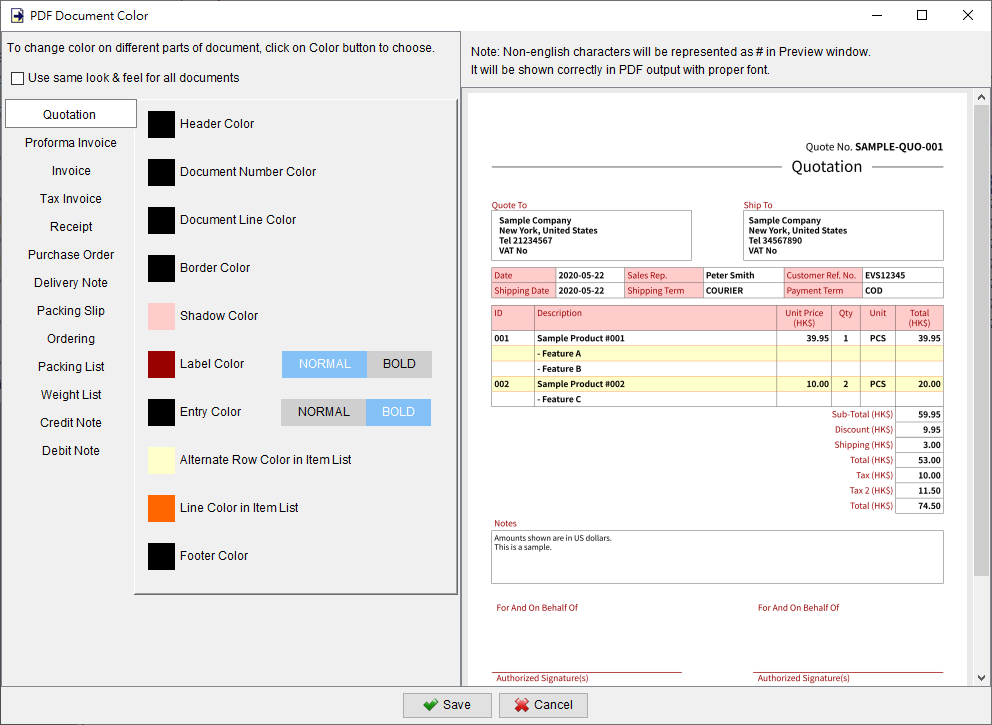Edit the Alternate Row Color swatch
The width and height of the screenshot is (992, 725).
tap(161, 460)
